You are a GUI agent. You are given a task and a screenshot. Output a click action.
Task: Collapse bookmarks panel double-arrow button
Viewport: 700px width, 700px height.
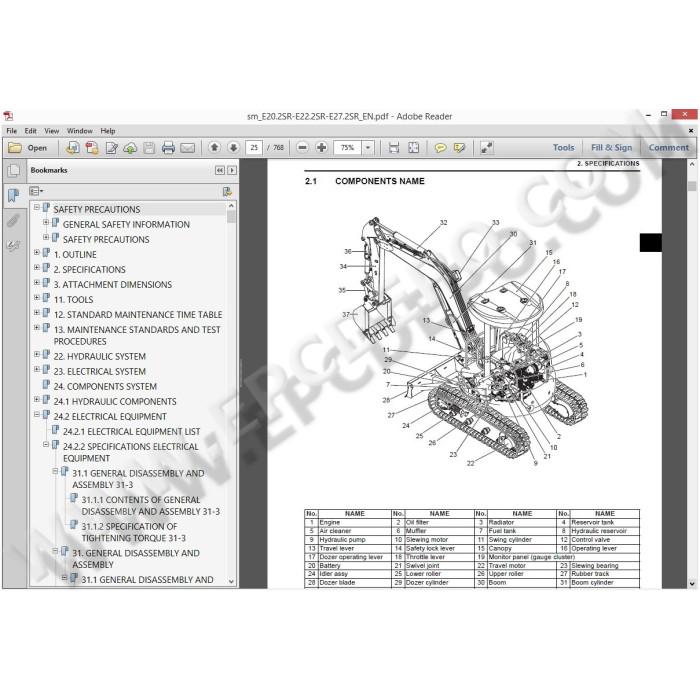(x=220, y=170)
